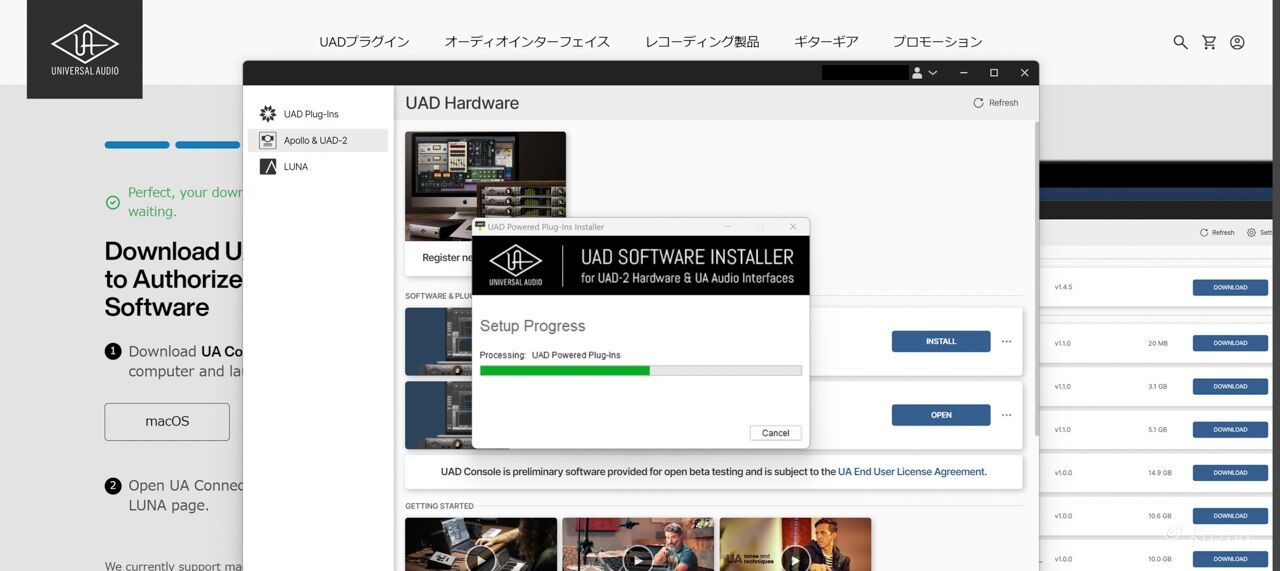Click the UAD hardware rack thumbnail

[x=485, y=186]
